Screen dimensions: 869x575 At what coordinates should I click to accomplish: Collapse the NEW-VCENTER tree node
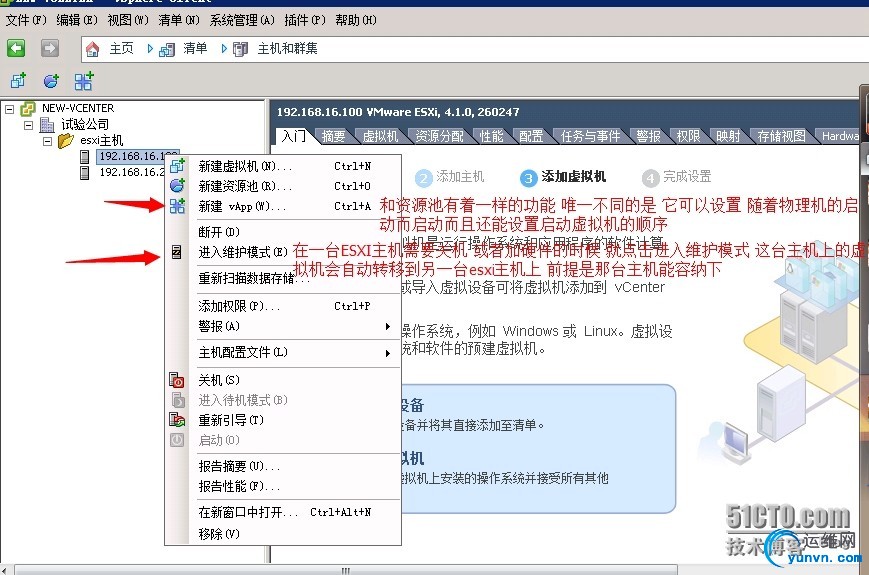pyautogui.click(x=9, y=109)
